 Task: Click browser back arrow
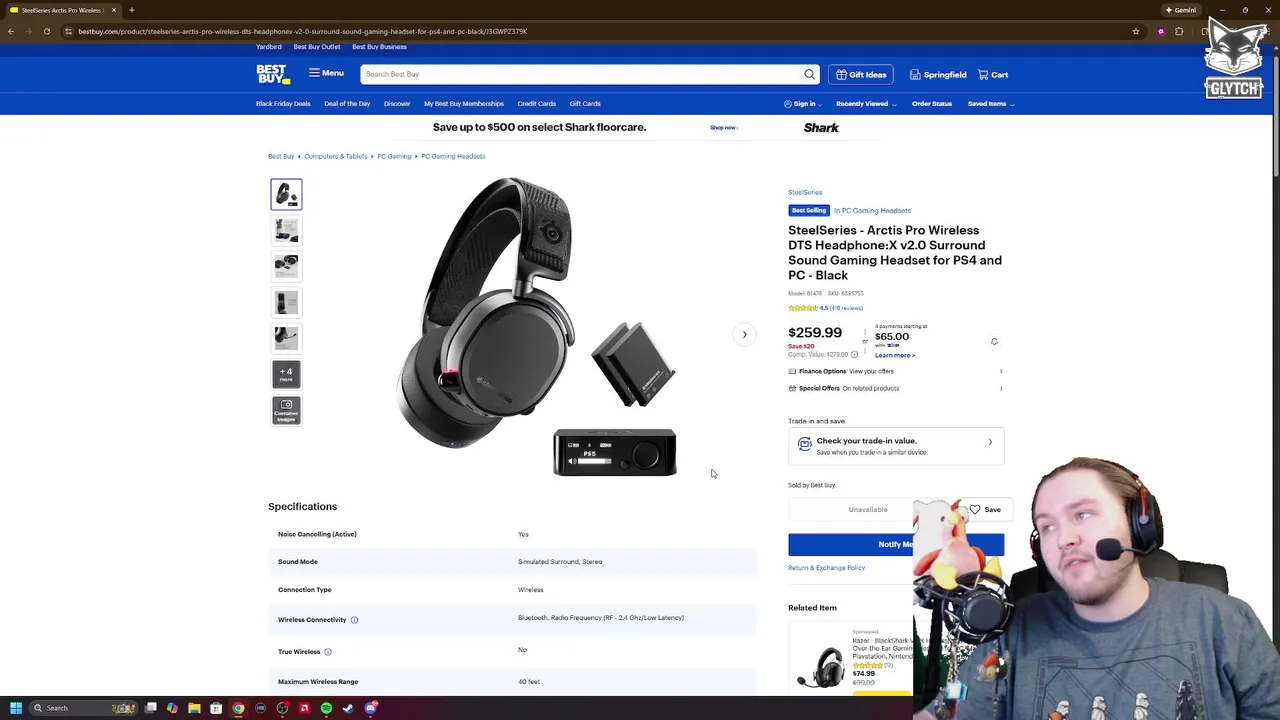coord(11,31)
